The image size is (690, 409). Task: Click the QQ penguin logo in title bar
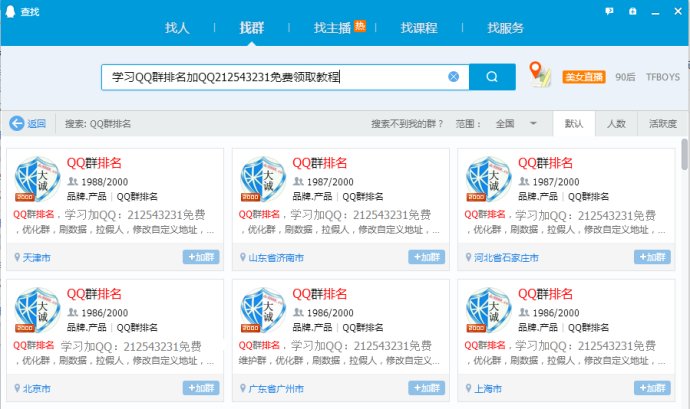pos(11,10)
